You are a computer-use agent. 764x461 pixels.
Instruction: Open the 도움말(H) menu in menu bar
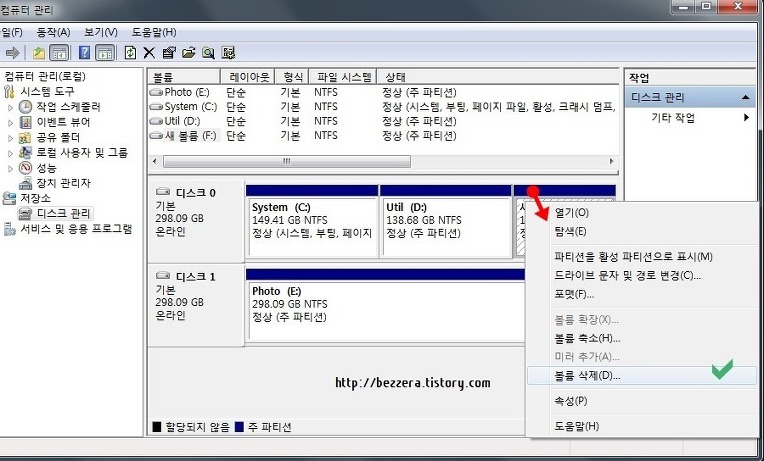(x=154, y=32)
